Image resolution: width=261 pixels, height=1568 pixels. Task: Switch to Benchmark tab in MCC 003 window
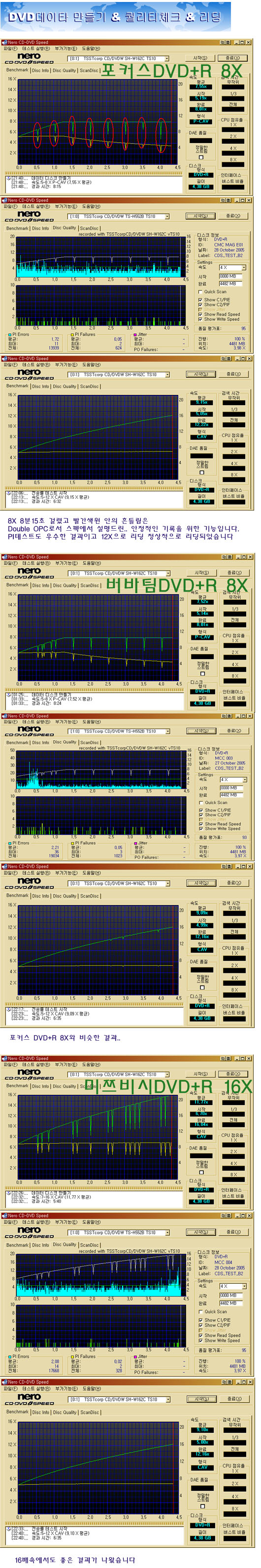tap(18, 743)
